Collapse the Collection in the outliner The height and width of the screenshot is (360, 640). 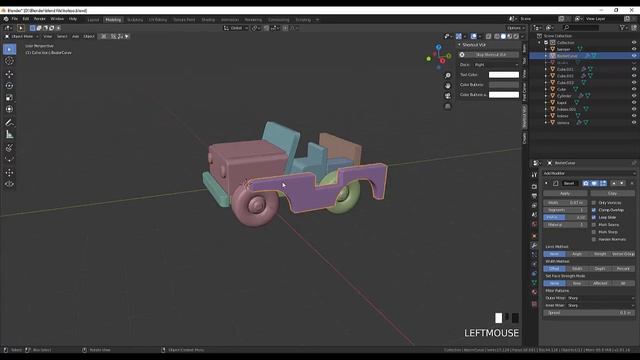point(540,42)
